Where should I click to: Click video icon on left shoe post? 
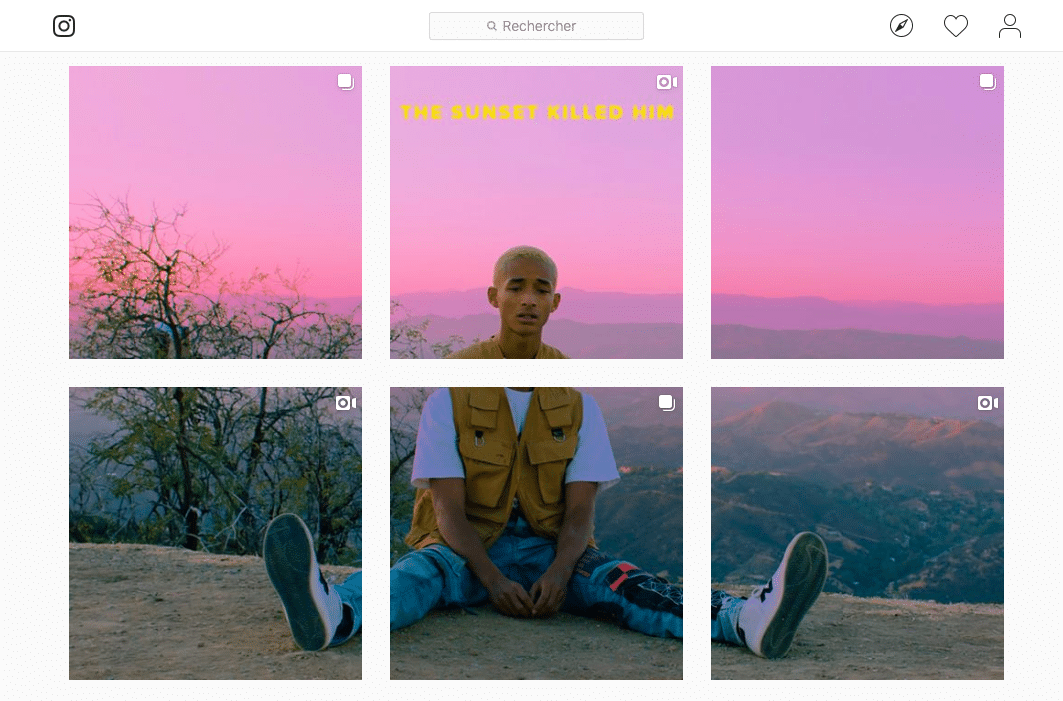(346, 403)
